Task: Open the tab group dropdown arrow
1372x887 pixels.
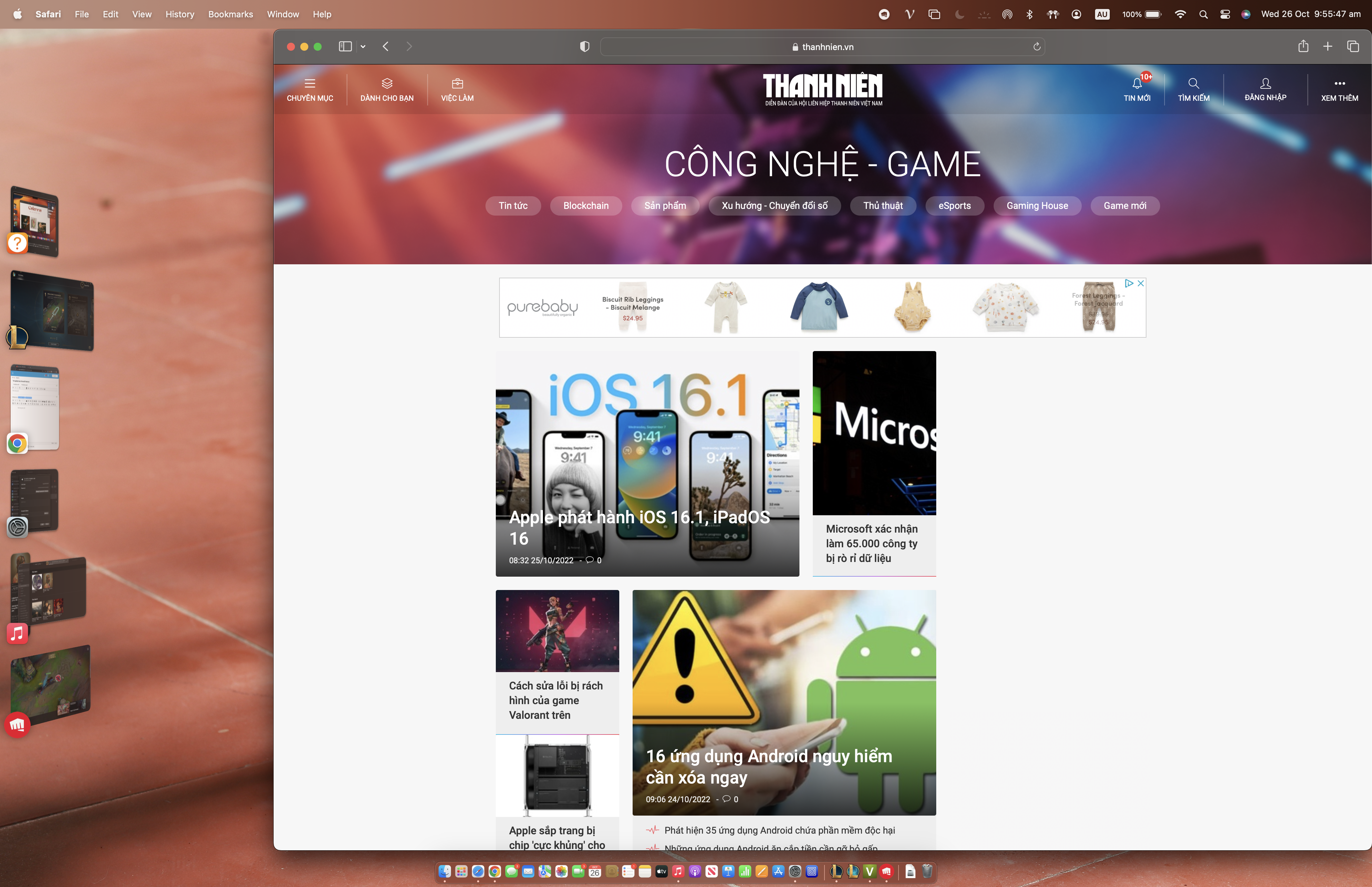Action: click(363, 47)
